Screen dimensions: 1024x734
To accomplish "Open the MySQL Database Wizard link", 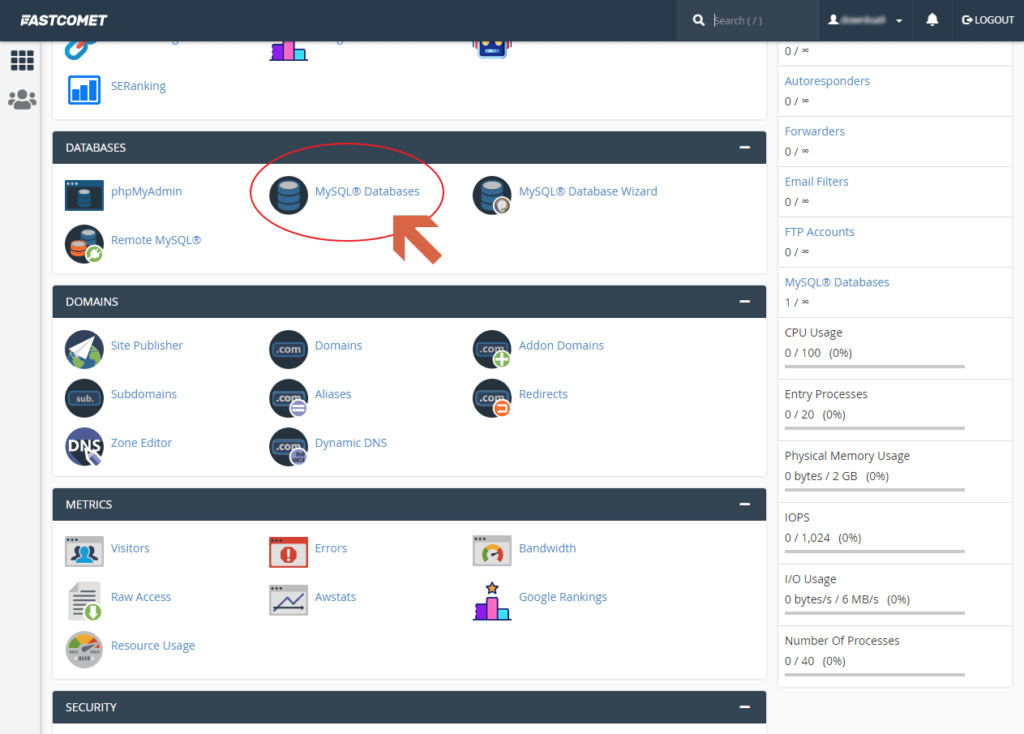I will (588, 191).
